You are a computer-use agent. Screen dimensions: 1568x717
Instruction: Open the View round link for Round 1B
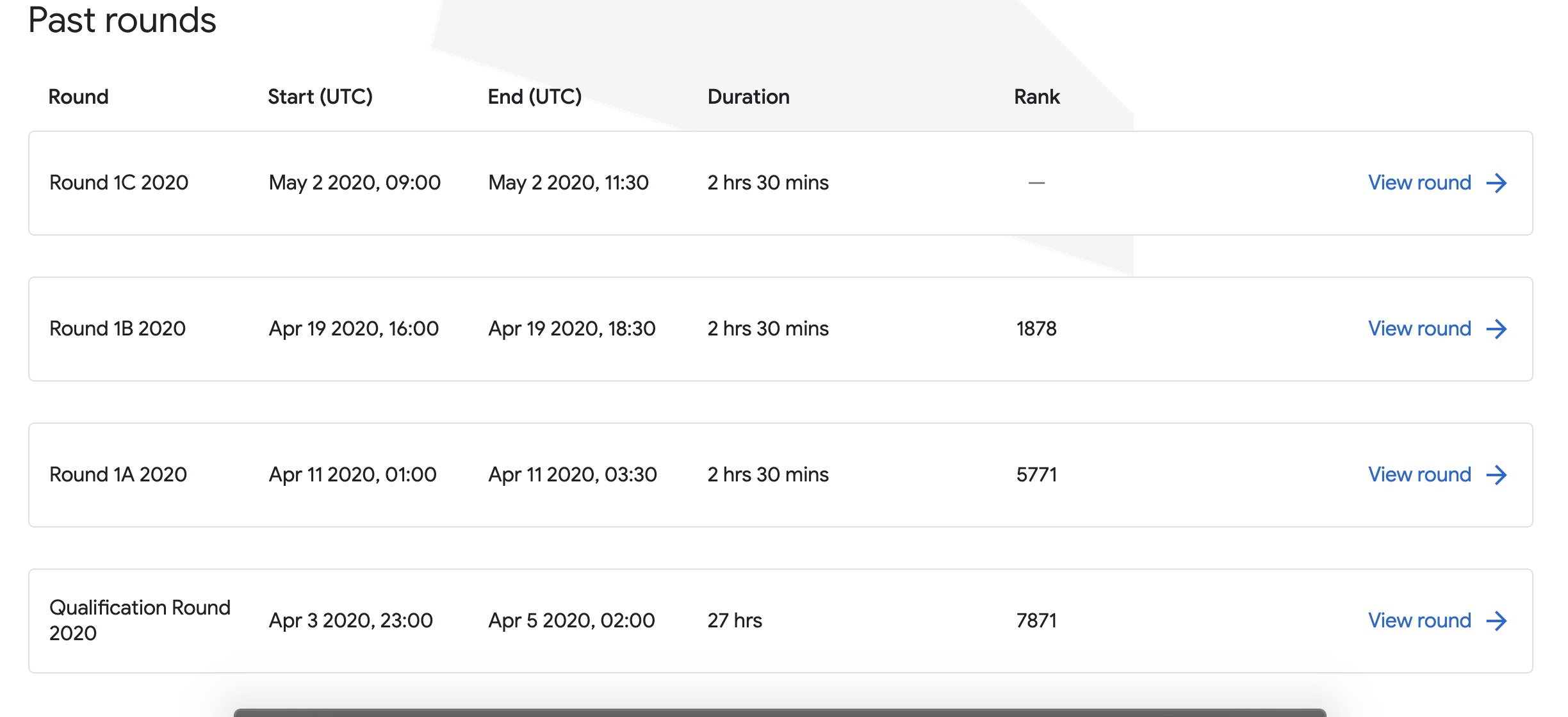click(x=1419, y=329)
